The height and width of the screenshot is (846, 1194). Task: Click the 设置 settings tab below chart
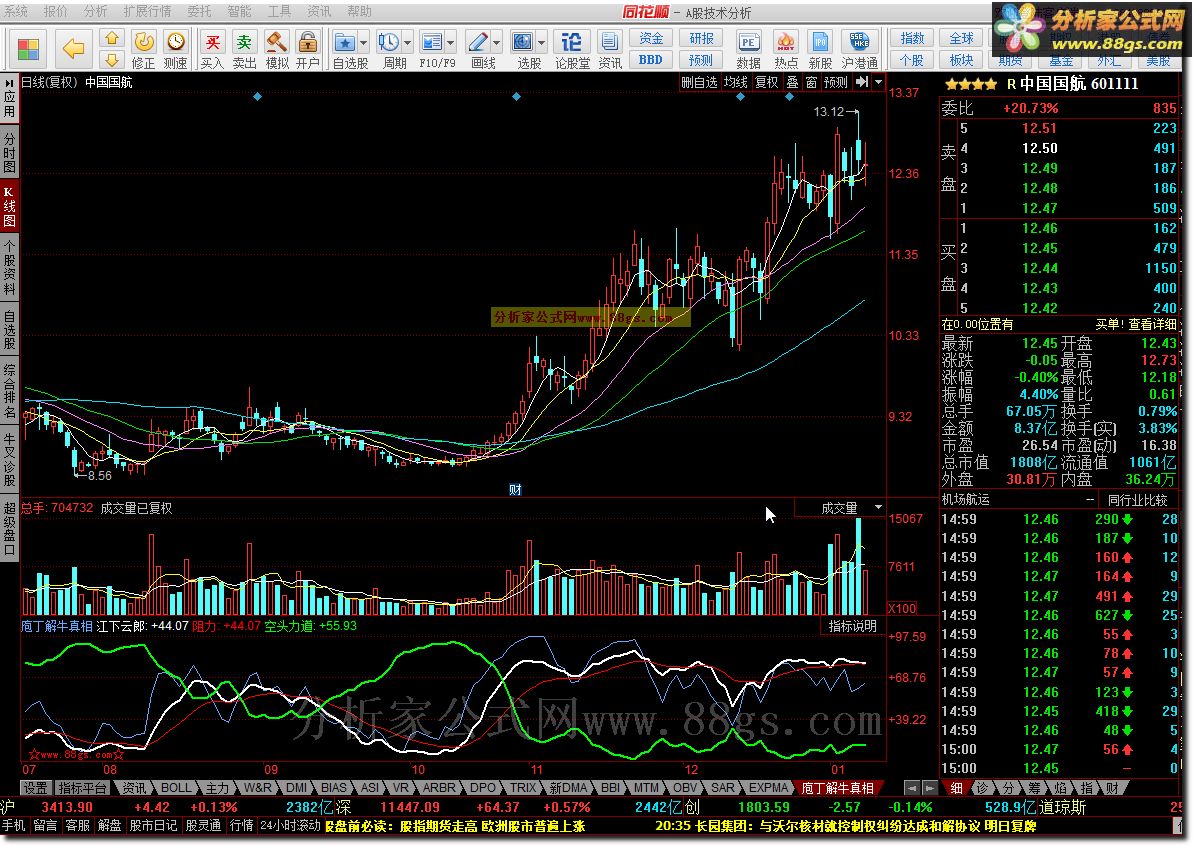pos(35,788)
